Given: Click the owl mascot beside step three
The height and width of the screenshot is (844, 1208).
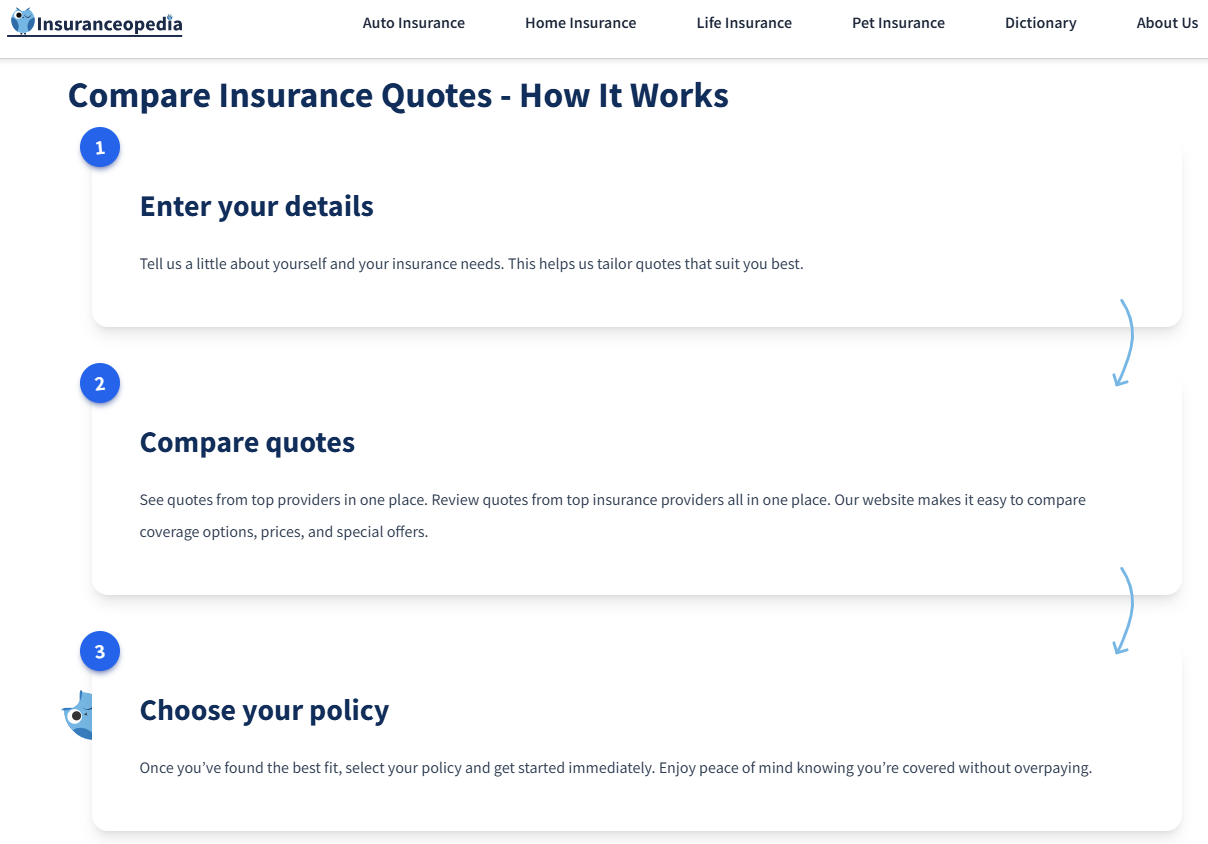Looking at the screenshot, I should pos(77,715).
